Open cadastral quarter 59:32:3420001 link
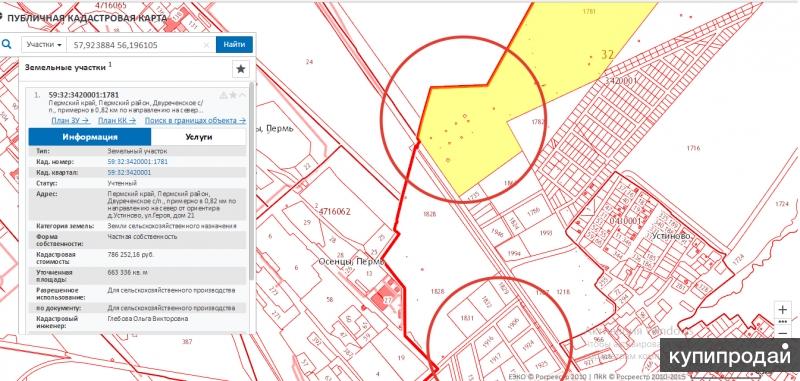This screenshot has width=800, height=381. [129, 172]
